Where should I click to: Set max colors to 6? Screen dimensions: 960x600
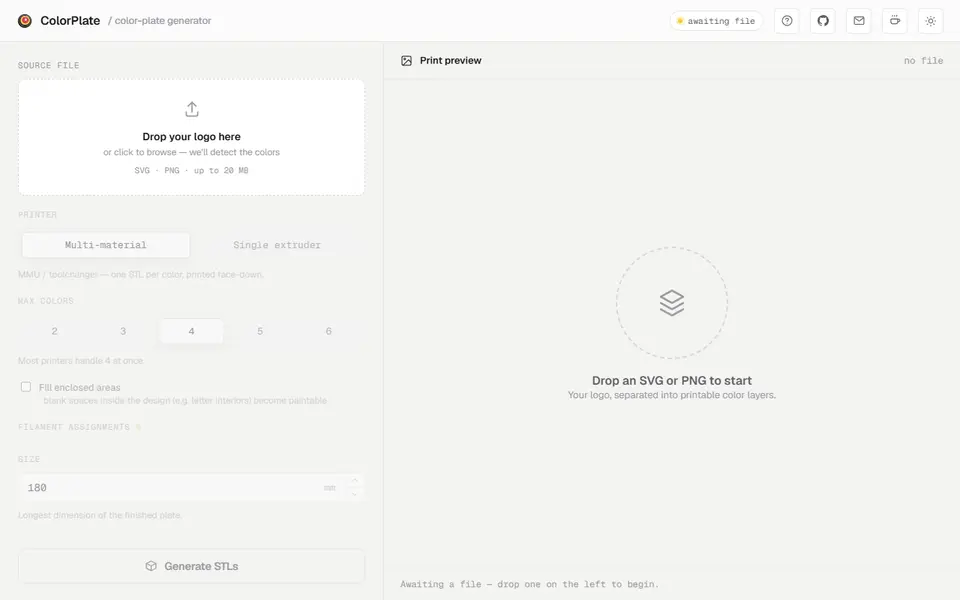[329, 331]
